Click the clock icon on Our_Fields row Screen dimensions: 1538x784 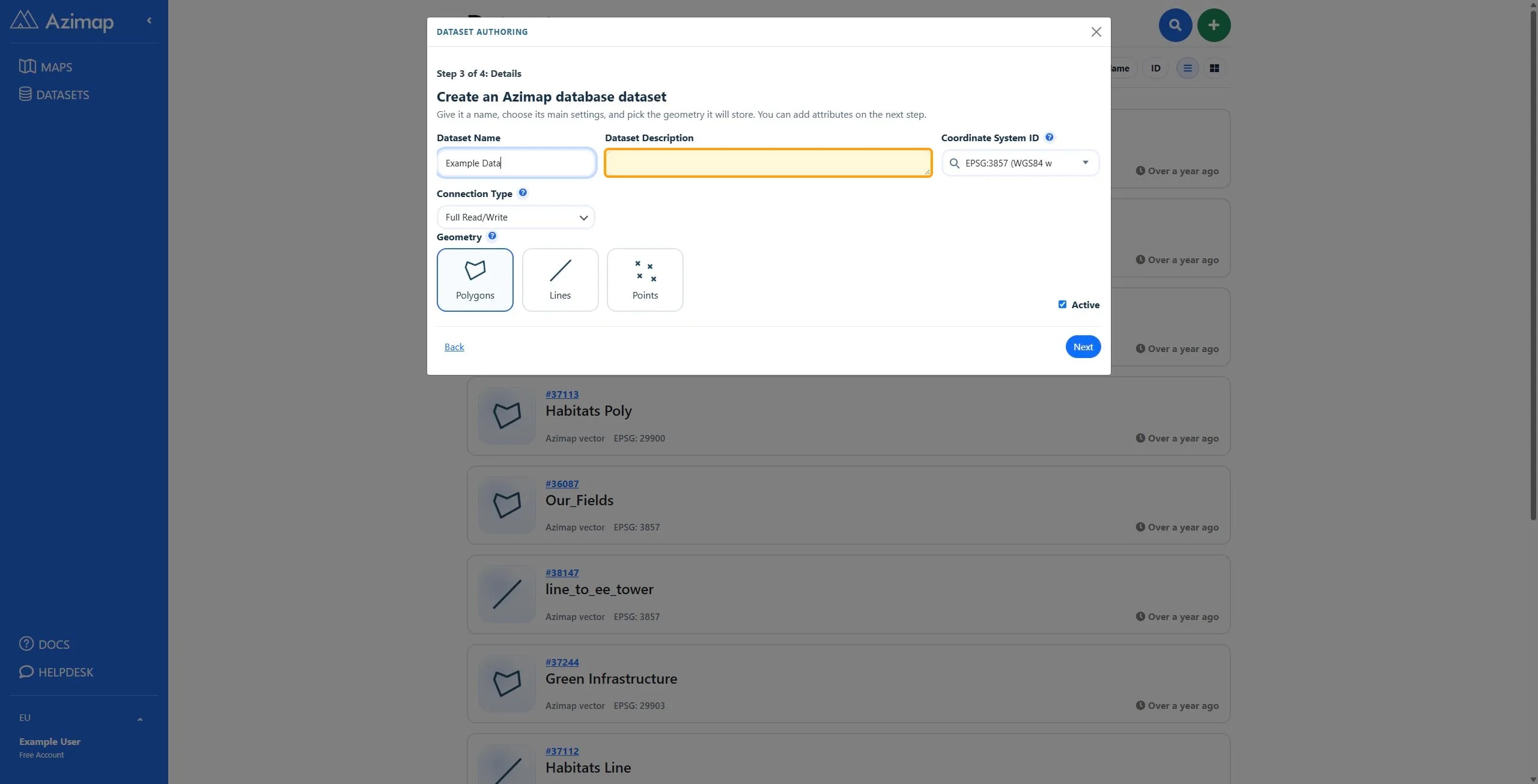coord(1140,527)
